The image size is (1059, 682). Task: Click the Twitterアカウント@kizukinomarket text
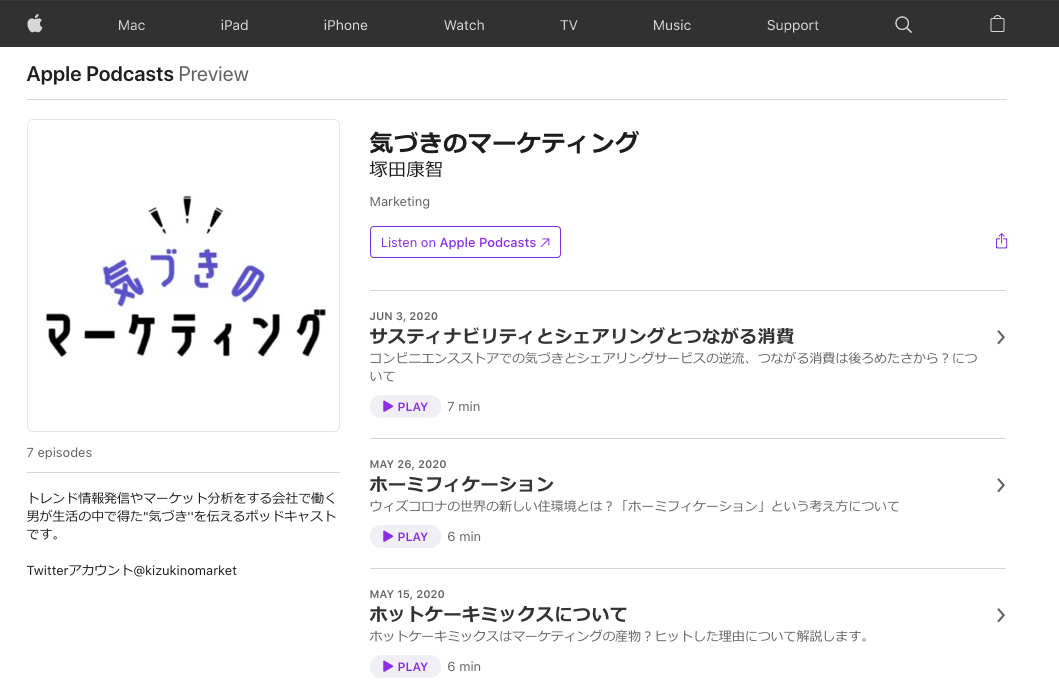[x=132, y=571]
